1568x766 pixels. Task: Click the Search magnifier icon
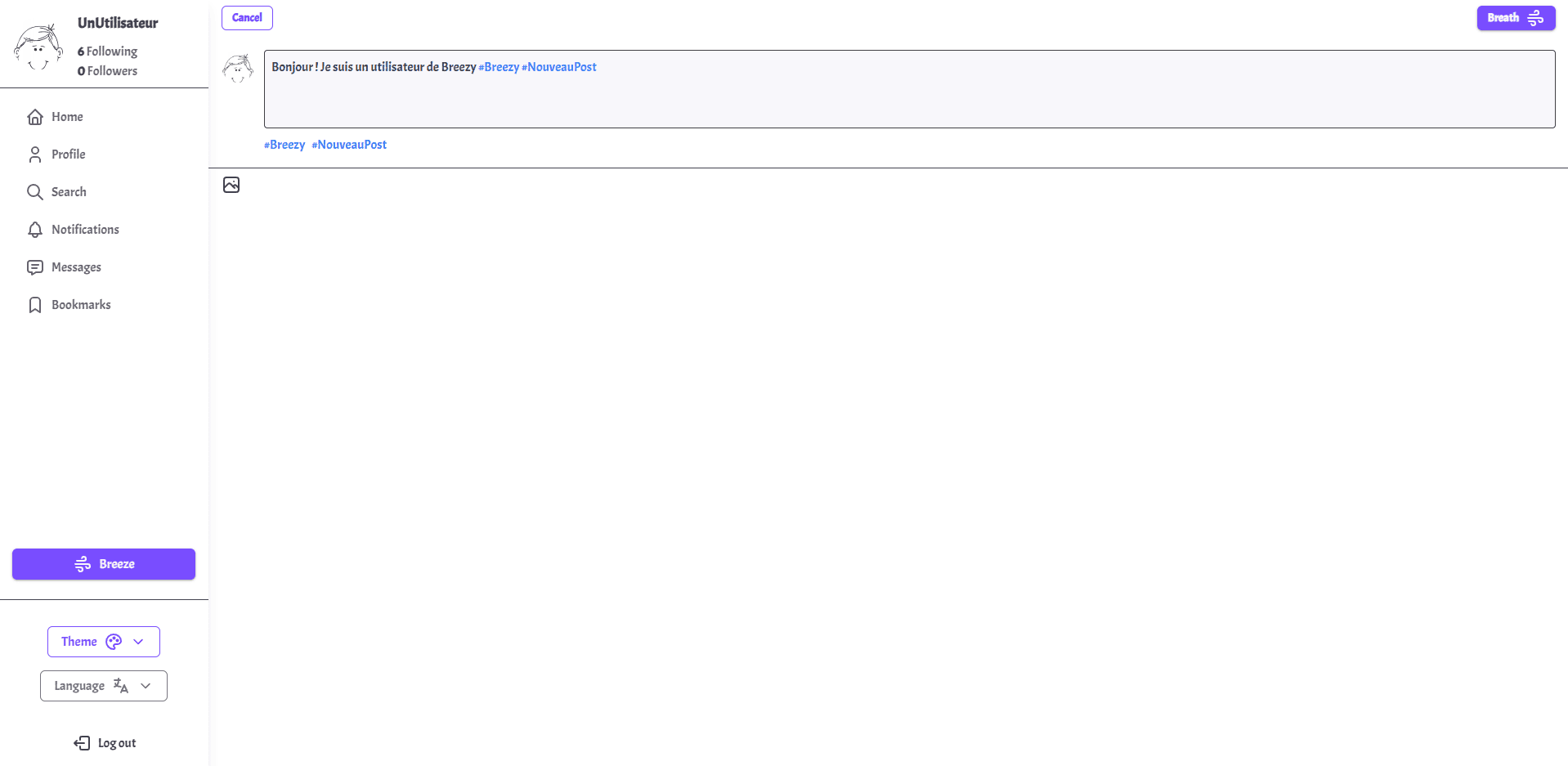(35, 192)
